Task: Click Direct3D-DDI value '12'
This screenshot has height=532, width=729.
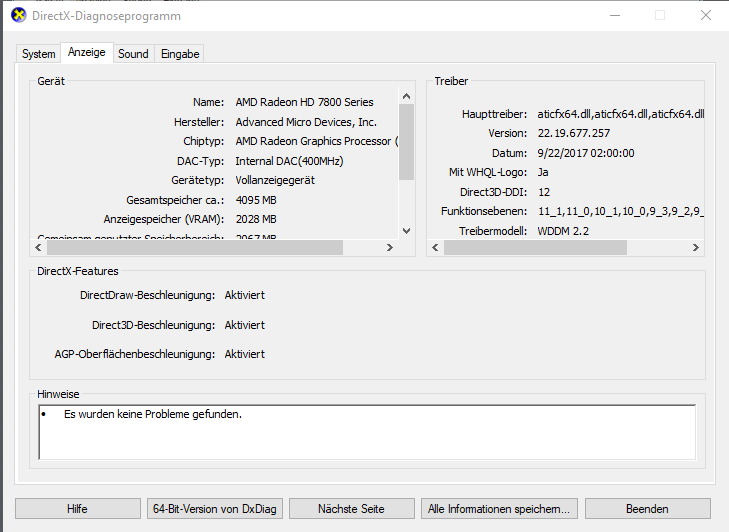Action: 544,193
